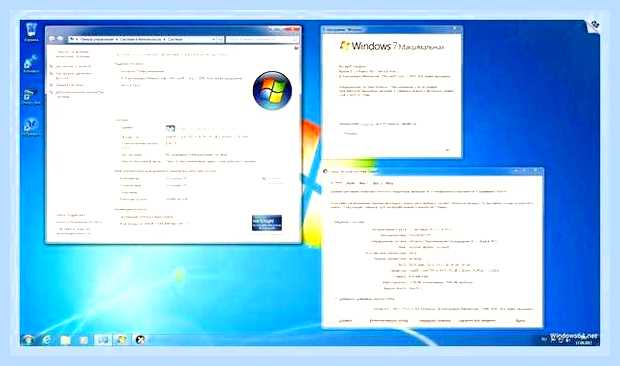Click Back arrow in System window

click(52, 39)
